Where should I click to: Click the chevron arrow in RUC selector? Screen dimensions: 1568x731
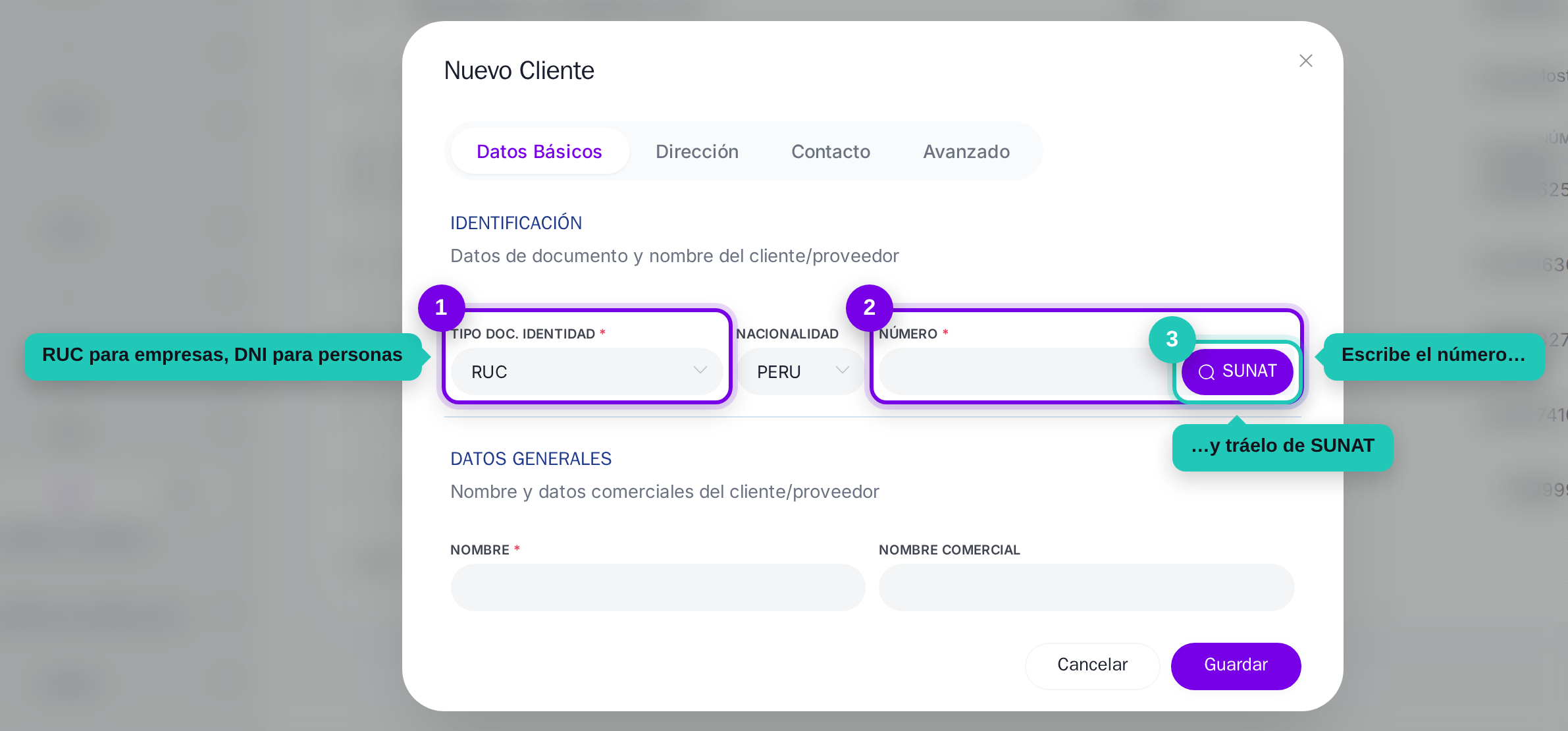700,371
